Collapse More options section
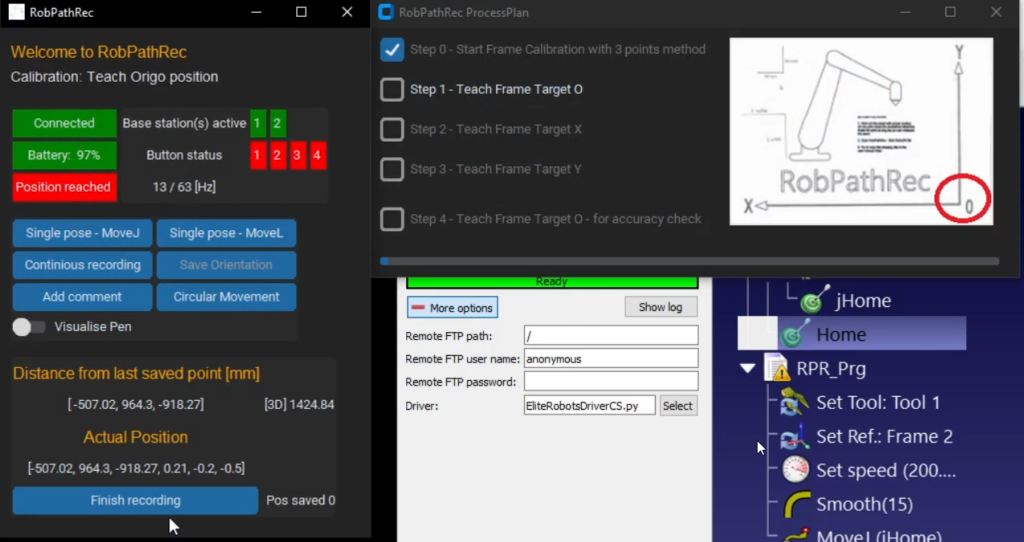The width and height of the screenshot is (1024, 542). click(x=452, y=308)
